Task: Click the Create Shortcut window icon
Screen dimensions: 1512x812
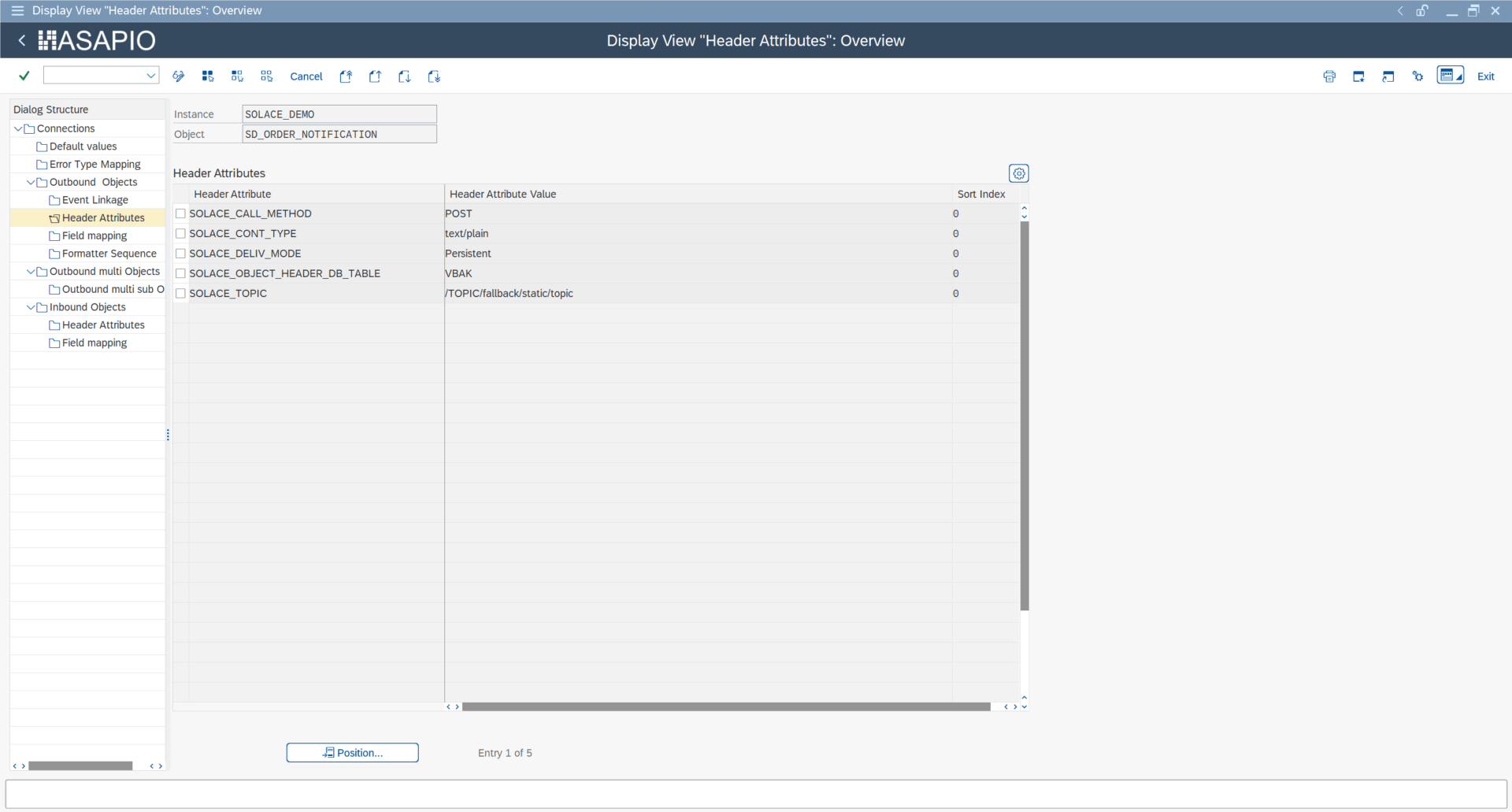Action: click(x=1388, y=76)
